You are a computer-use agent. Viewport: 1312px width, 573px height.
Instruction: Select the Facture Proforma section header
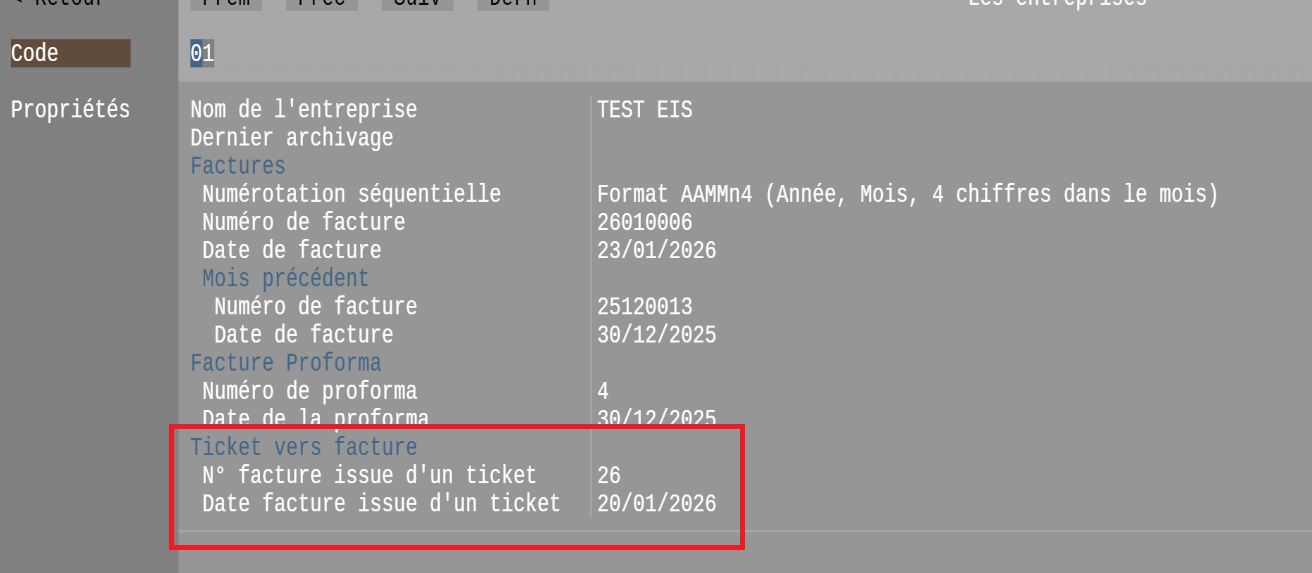[285, 362]
